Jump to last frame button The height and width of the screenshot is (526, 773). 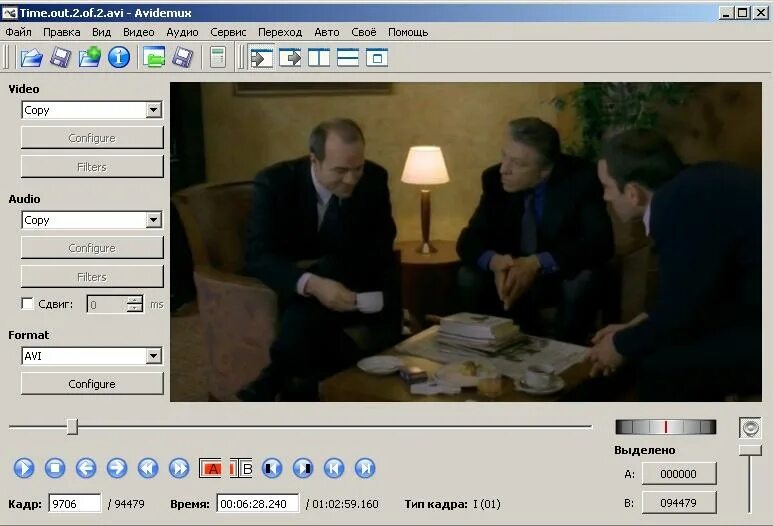tap(365, 468)
